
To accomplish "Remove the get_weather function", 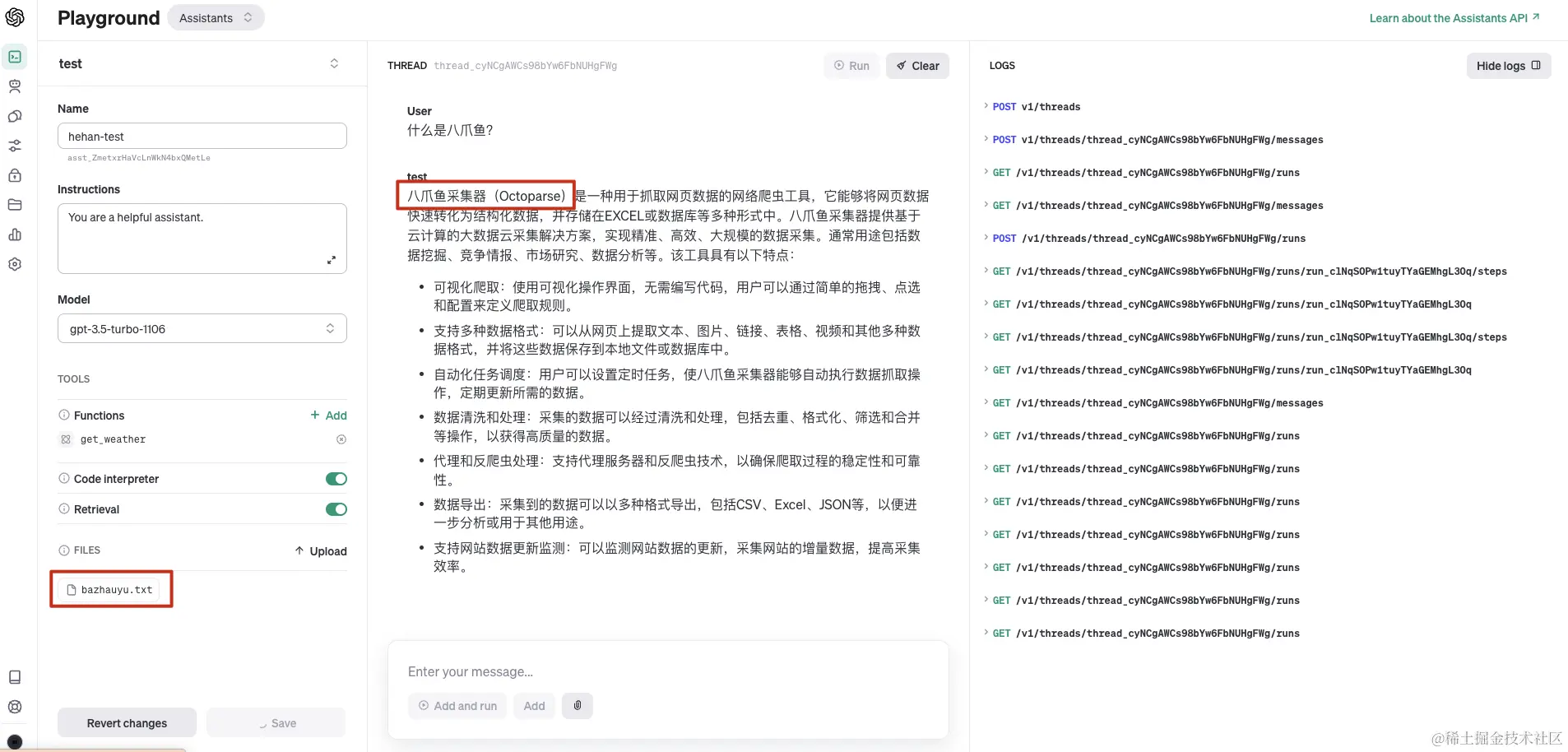I will [341, 439].
